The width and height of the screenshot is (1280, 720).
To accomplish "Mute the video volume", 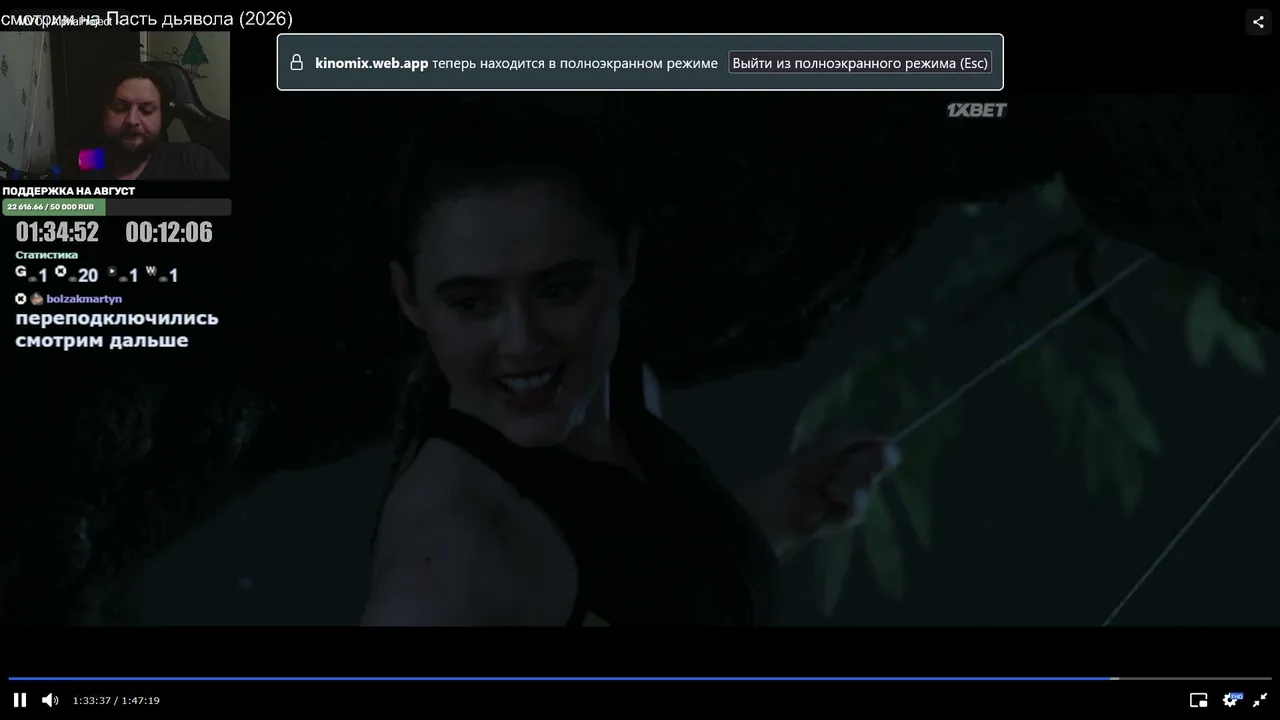I will tap(50, 700).
